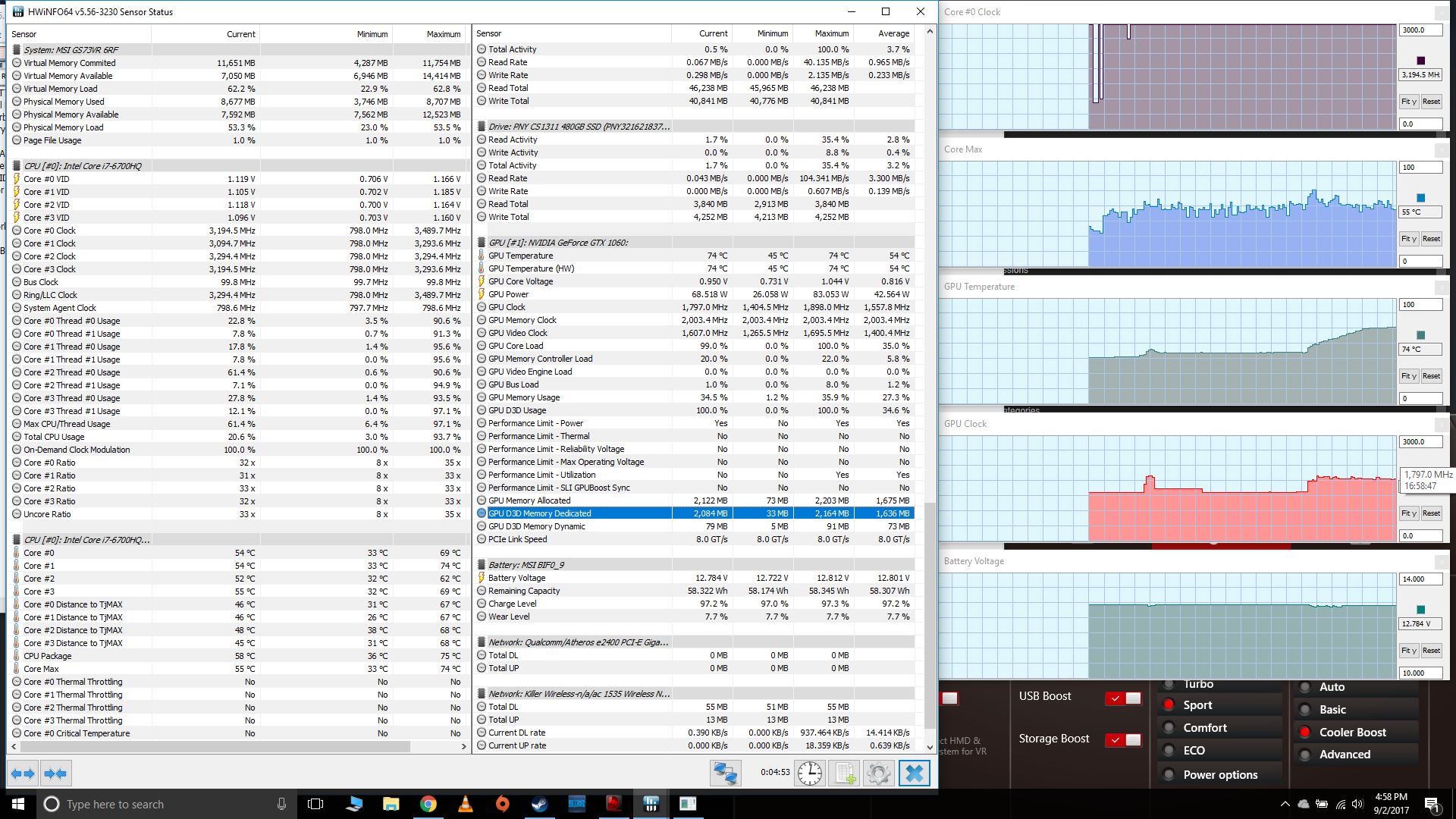Click the sensor list scroll-down arrow
1456x819 pixels.
point(930,747)
